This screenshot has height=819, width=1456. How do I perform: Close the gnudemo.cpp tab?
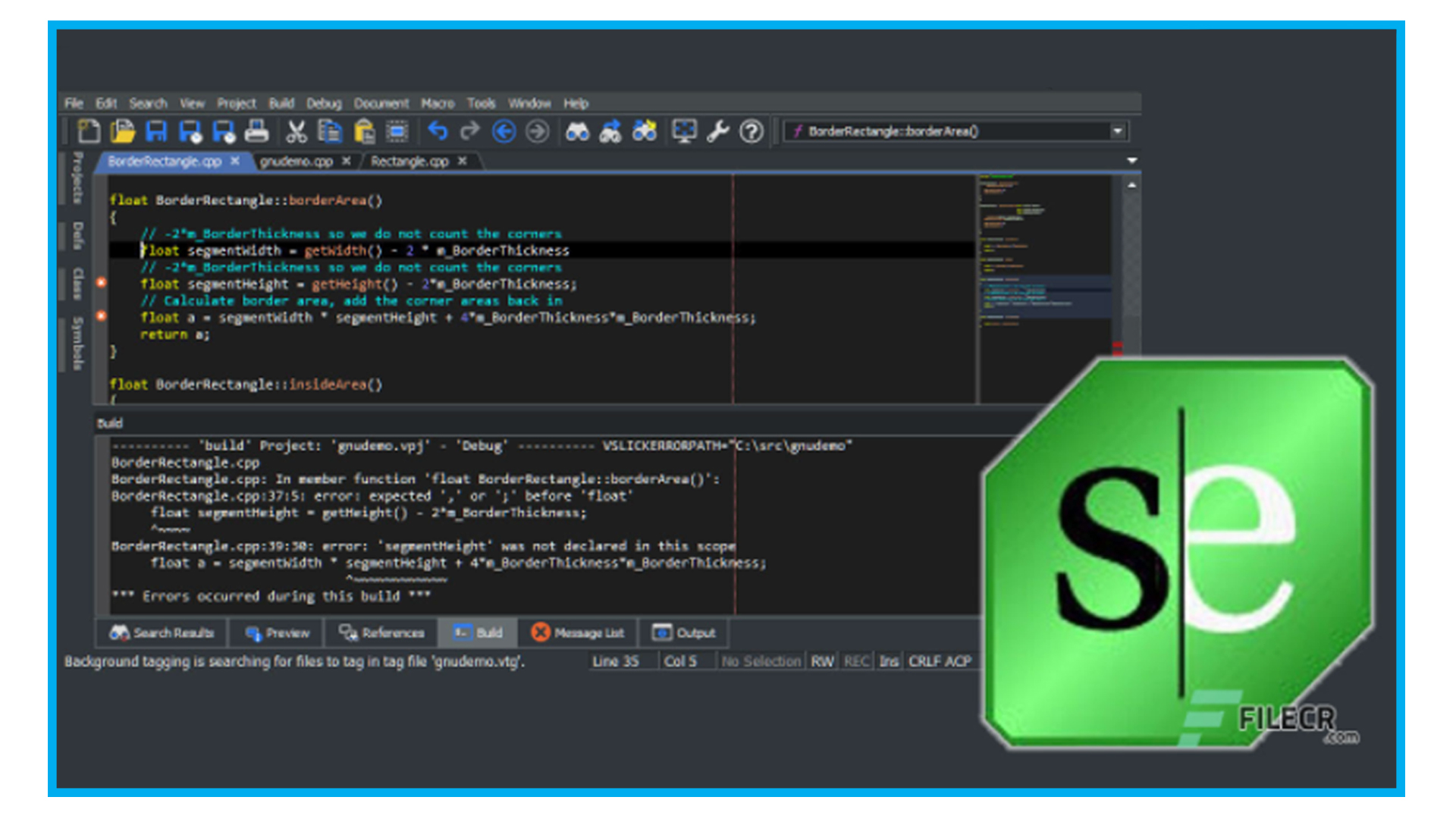click(x=346, y=161)
